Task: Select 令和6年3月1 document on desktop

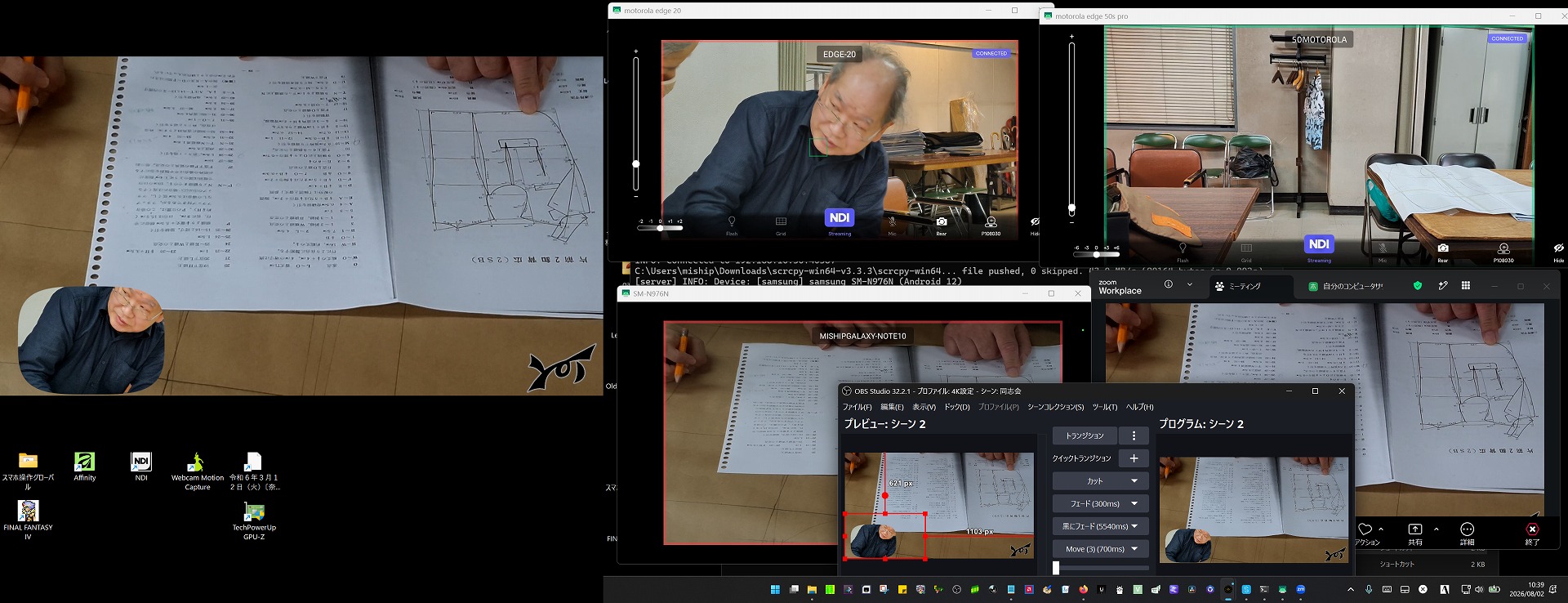Action: (x=254, y=471)
